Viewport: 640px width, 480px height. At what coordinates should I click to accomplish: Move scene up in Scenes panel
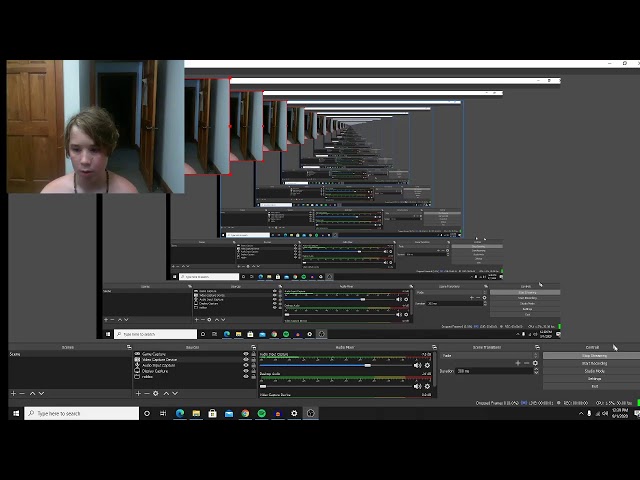(x=32, y=393)
